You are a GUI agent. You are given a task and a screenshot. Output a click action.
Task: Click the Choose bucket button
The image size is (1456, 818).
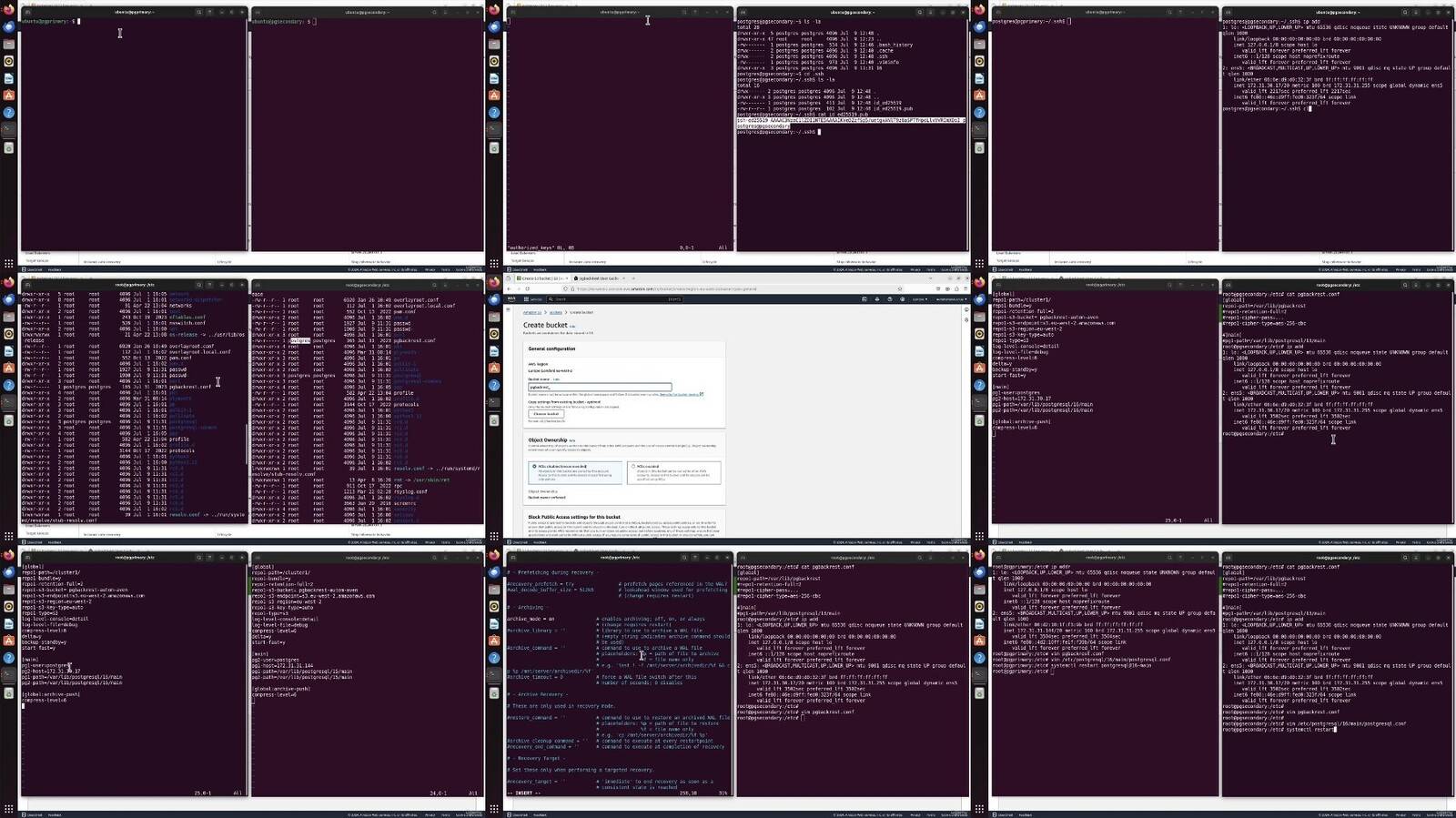(546, 414)
